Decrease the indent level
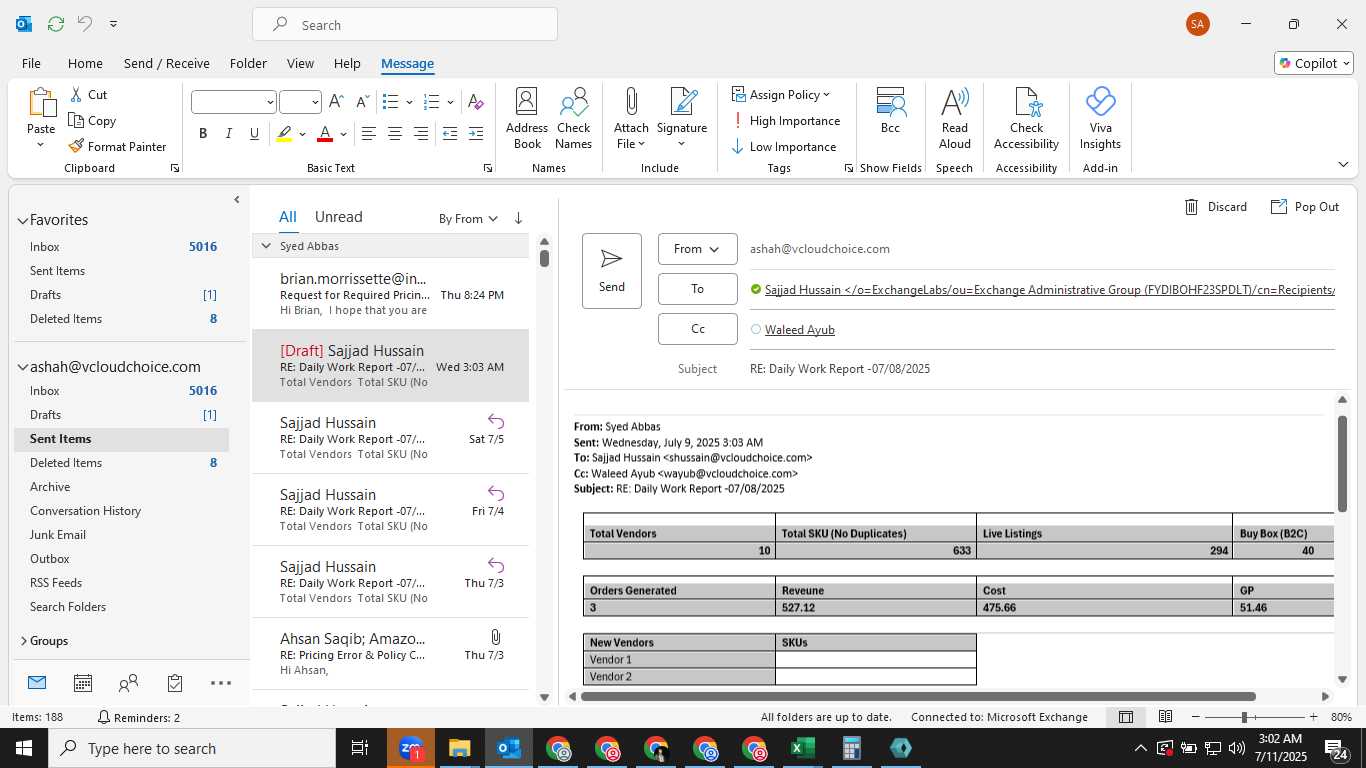The width and height of the screenshot is (1366, 768). 450,133
